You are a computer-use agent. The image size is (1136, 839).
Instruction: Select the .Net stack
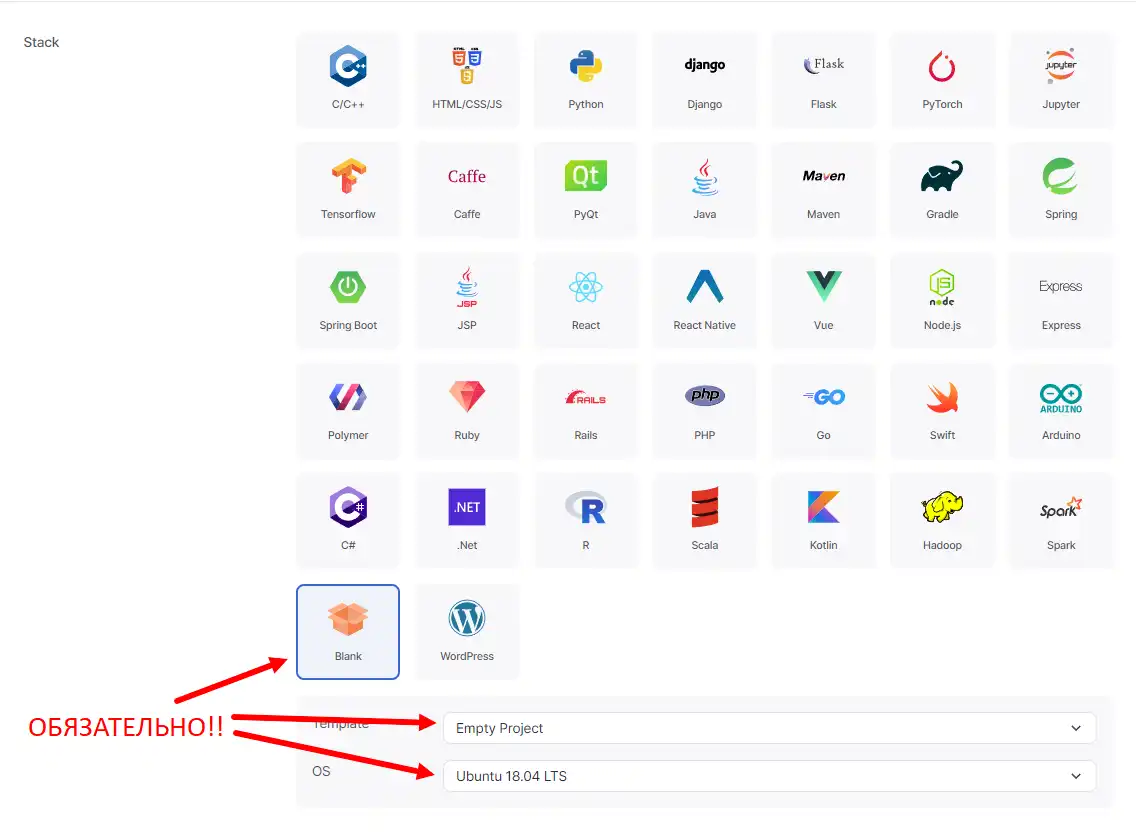[x=467, y=521]
